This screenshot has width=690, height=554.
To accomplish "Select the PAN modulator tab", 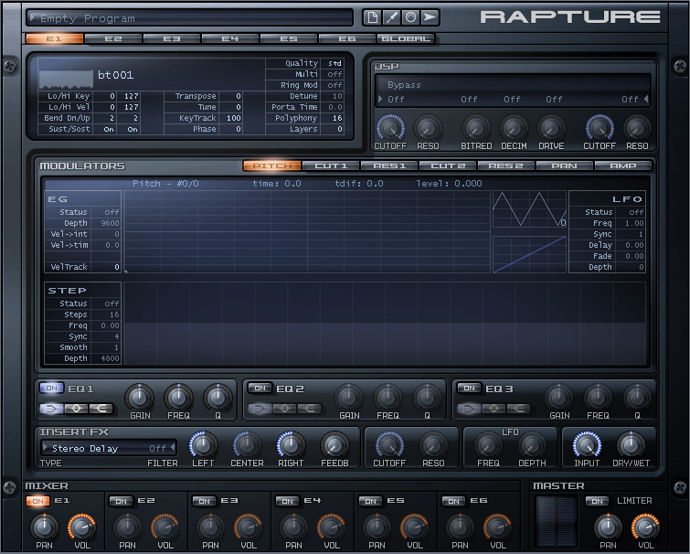I will [x=564, y=166].
